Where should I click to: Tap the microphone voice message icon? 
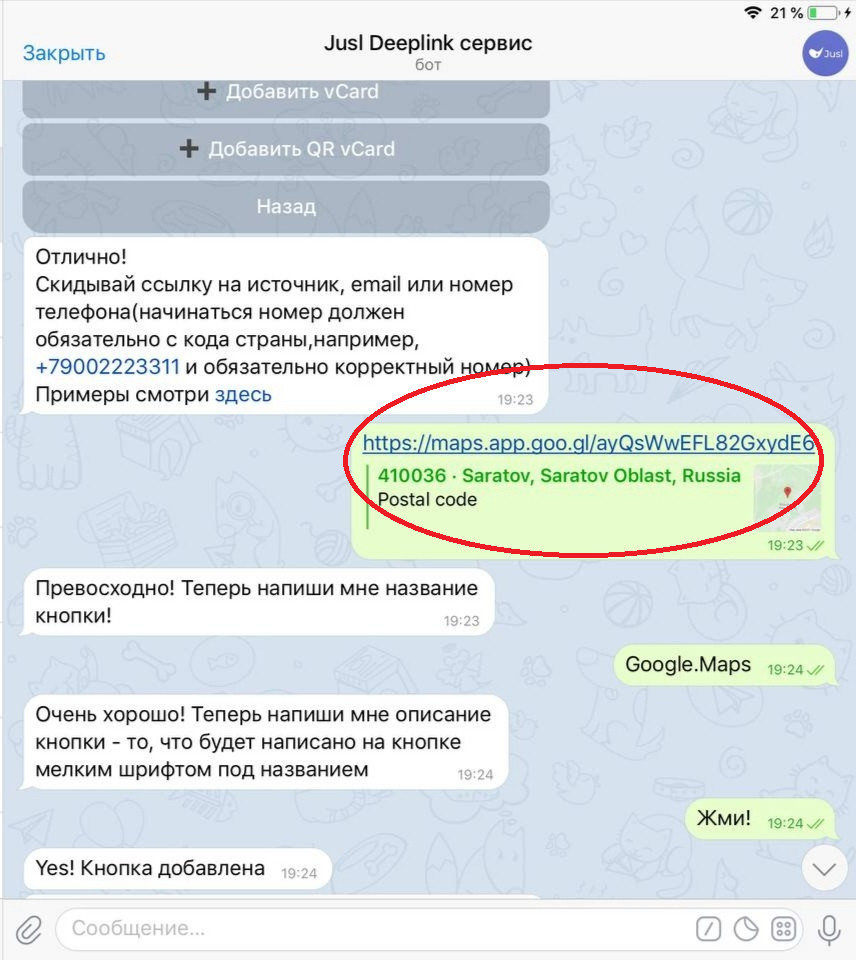tap(828, 930)
